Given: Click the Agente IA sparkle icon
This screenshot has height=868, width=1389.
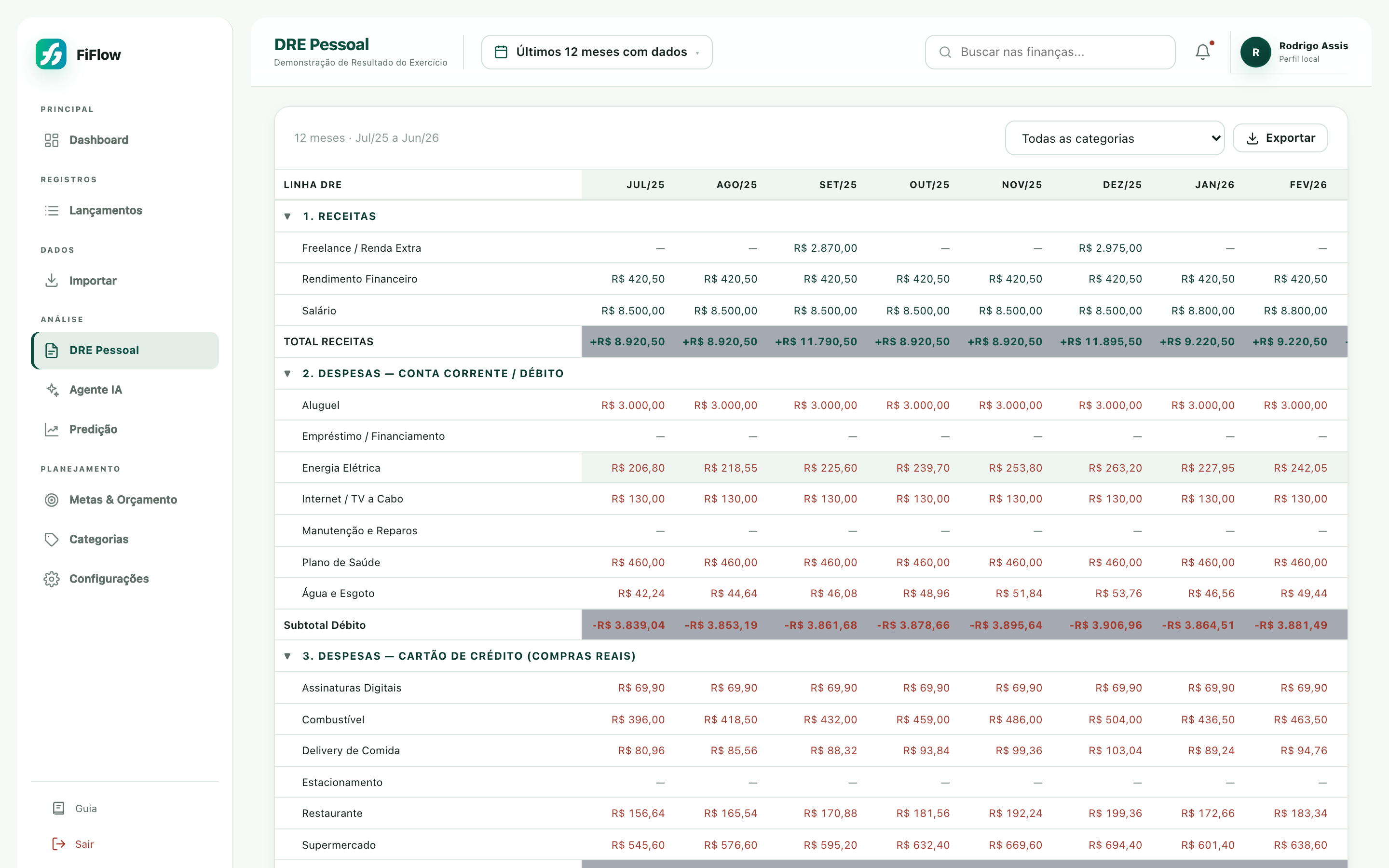Looking at the screenshot, I should point(52,390).
